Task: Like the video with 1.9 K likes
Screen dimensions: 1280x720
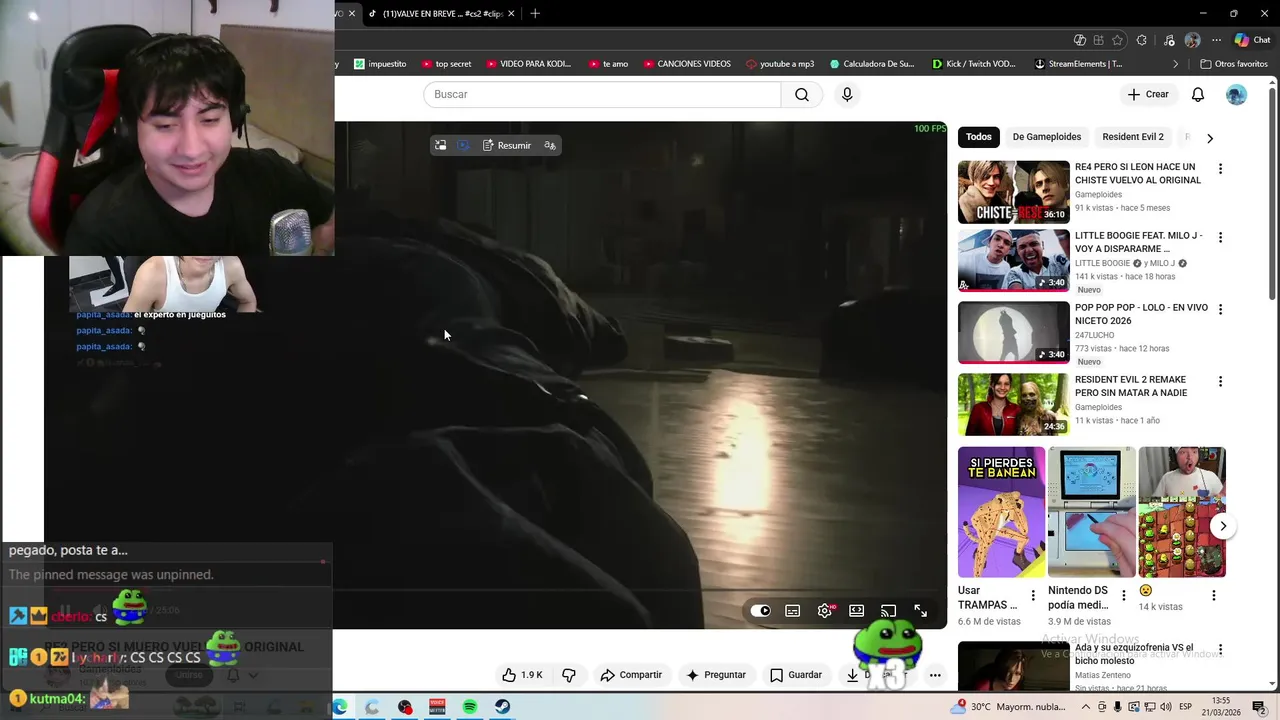Action: 522,675
